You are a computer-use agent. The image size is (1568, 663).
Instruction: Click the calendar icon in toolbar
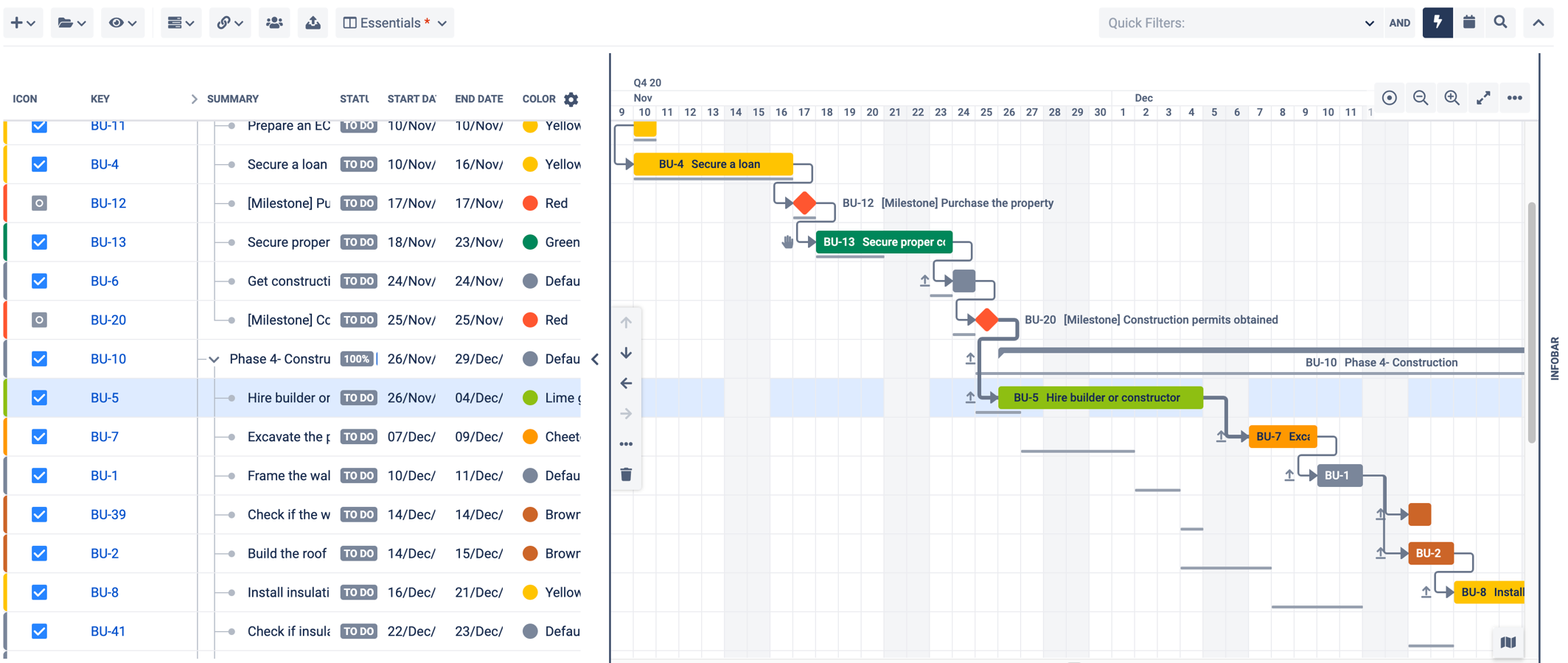1468,23
